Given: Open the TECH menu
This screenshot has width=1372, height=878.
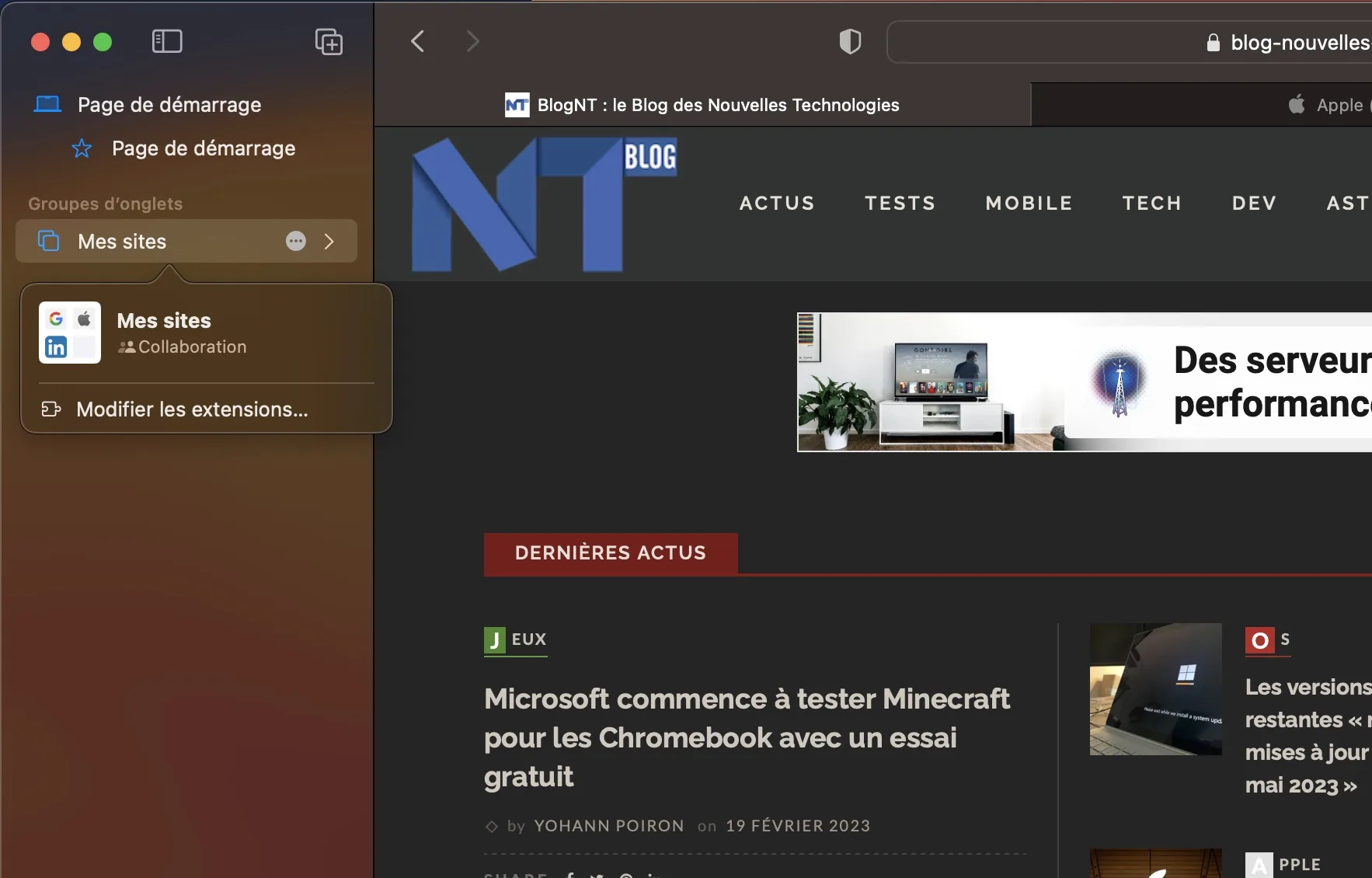Looking at the screenshot, I should coord(1151,203).
